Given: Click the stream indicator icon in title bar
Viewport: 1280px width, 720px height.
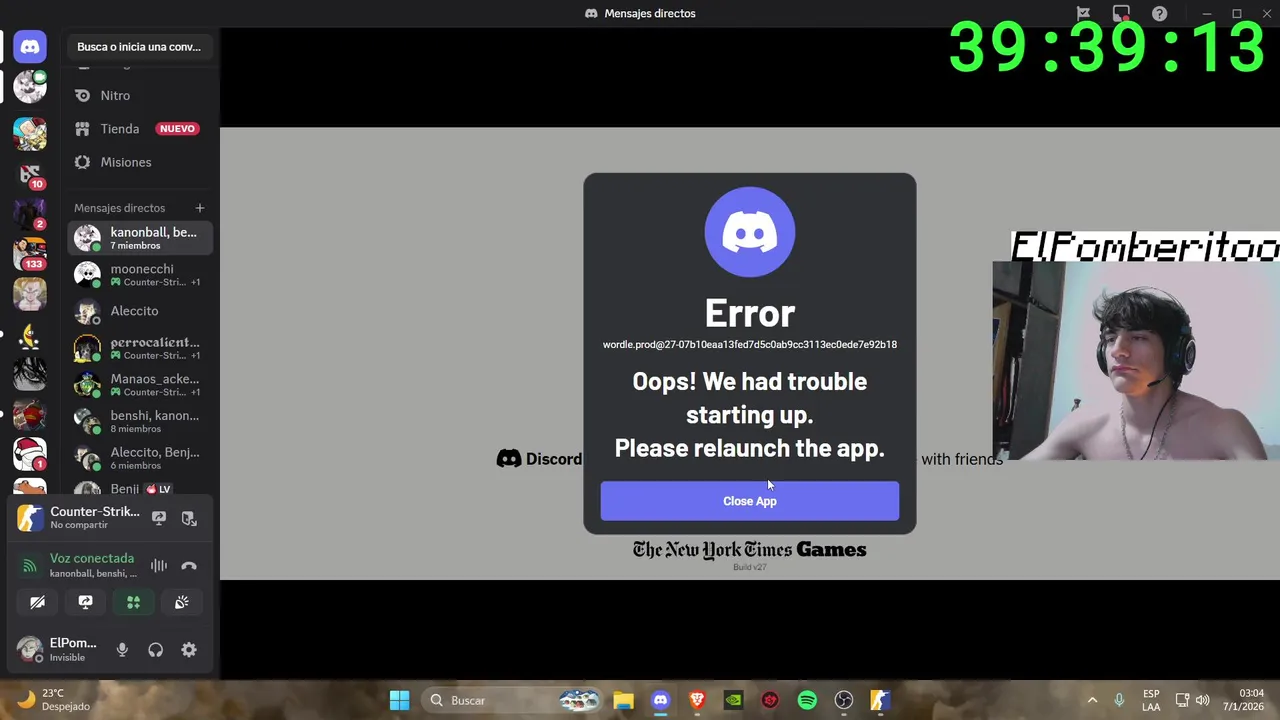Looking at the screenshot, I should pos(1121,13).
